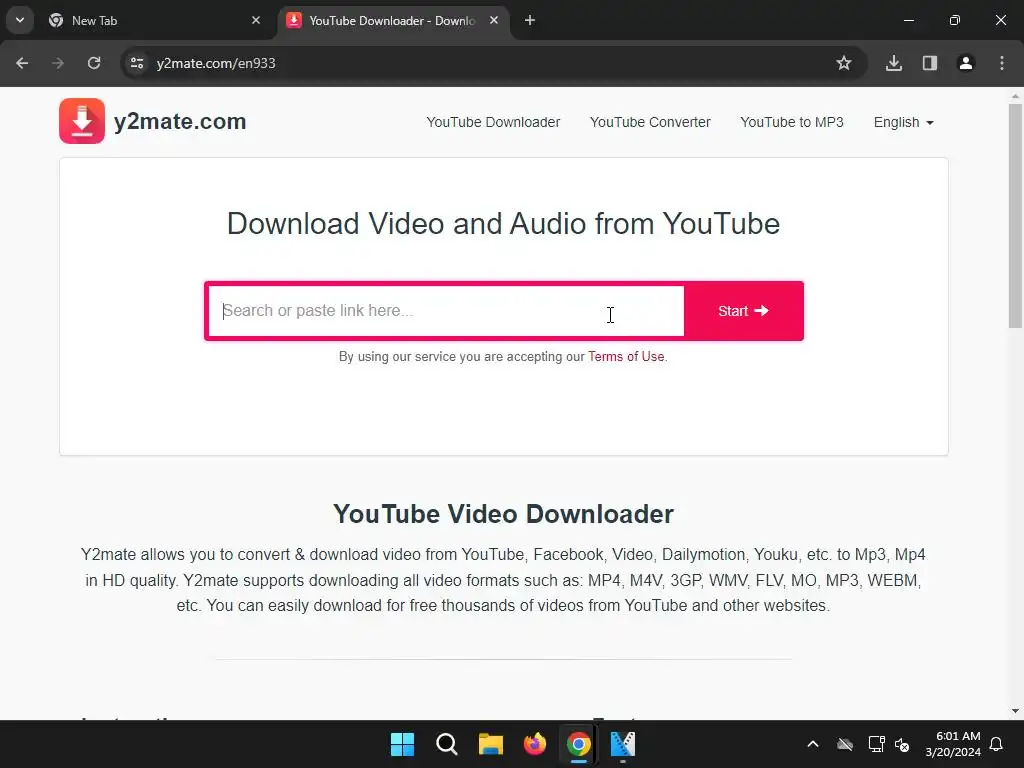Open the YouTube to MP3 menu item

[792, 122]
